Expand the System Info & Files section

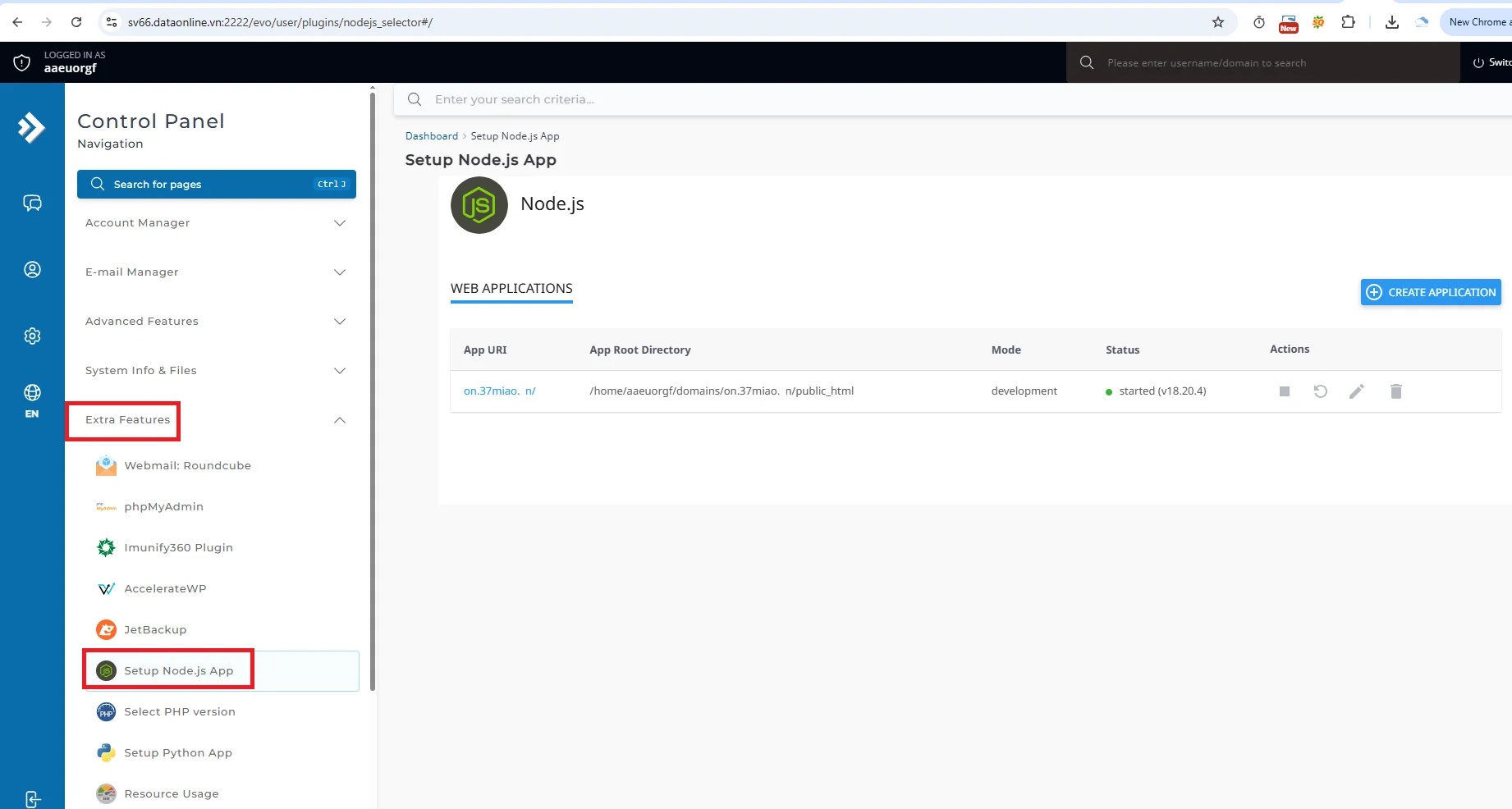coord(217,370)
